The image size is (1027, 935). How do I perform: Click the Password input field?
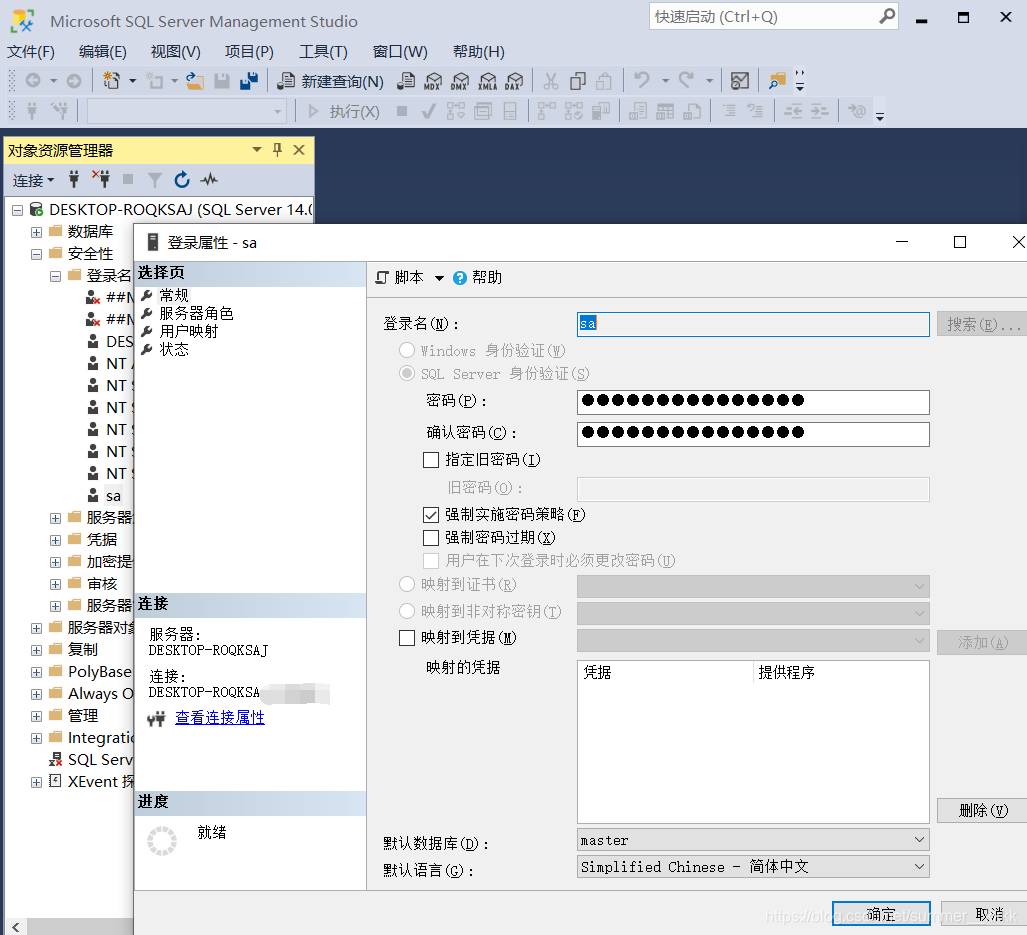tap(753, 402)
